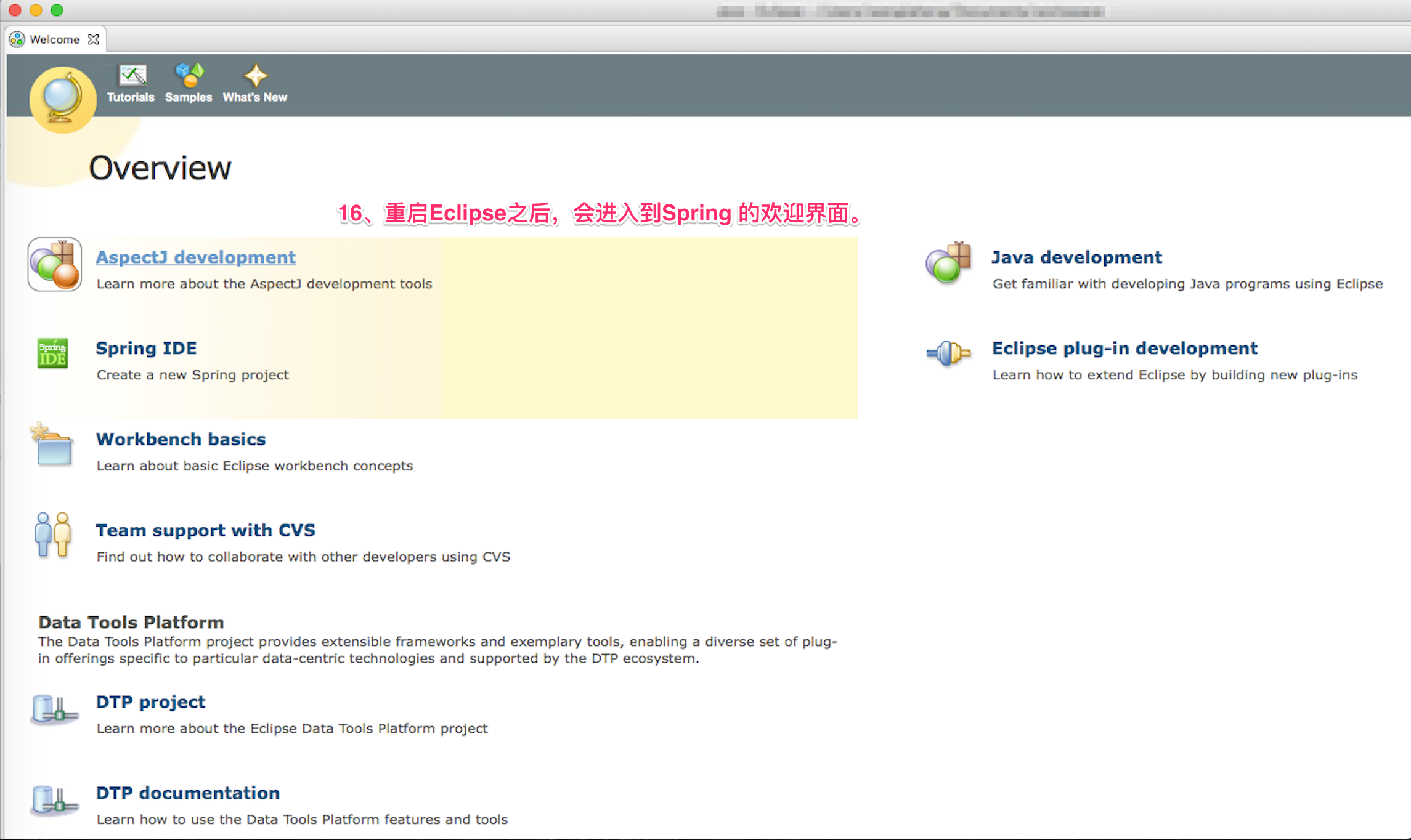Image resolution: width=1411 pixels, height=840 pixels.
Task: Click the Team support with CVS people icon
Action: tap(53, 535)
